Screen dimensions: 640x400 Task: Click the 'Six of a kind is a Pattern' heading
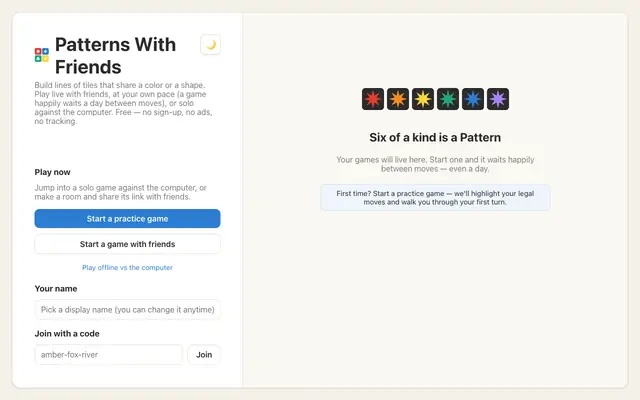click(x=435, y=138)
